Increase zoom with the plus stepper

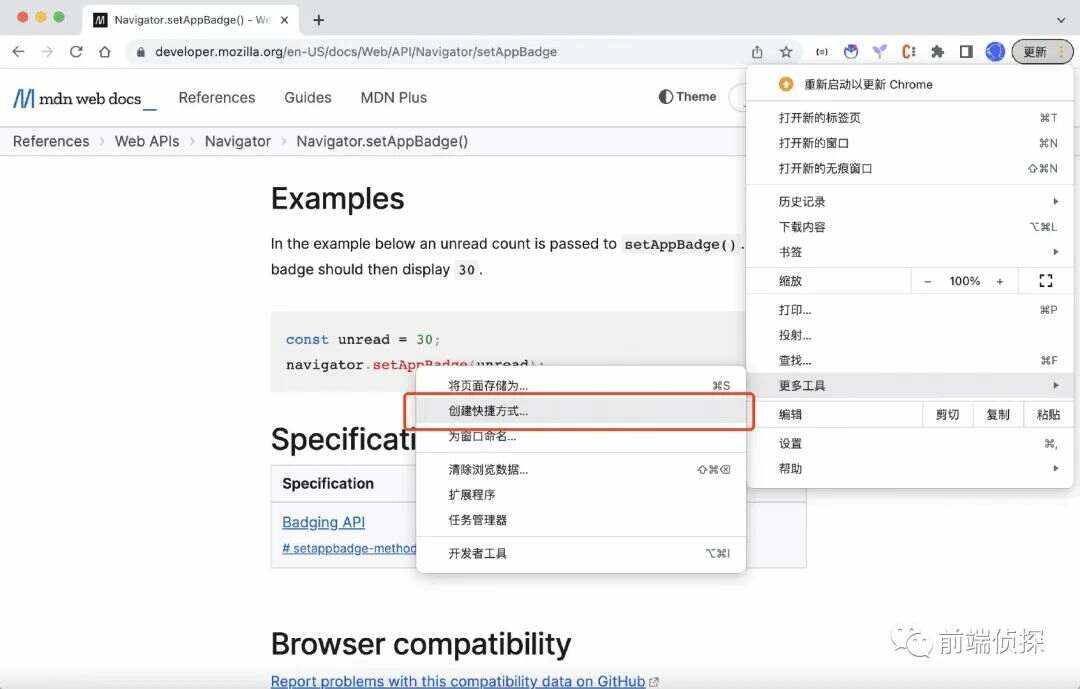click(x=999, y=281)
